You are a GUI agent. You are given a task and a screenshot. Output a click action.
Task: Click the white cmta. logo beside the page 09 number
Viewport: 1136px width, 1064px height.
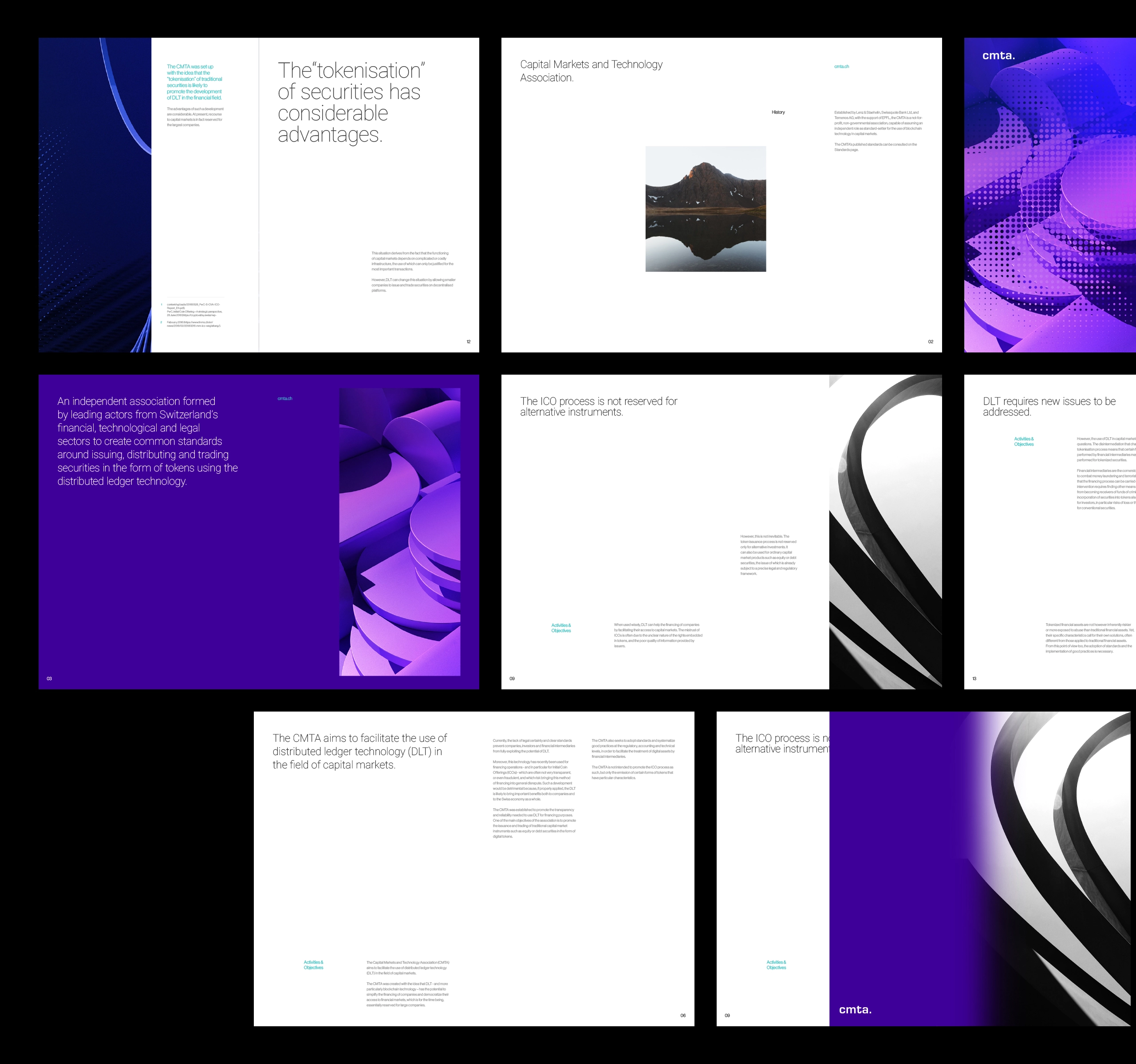point(855,1010)
